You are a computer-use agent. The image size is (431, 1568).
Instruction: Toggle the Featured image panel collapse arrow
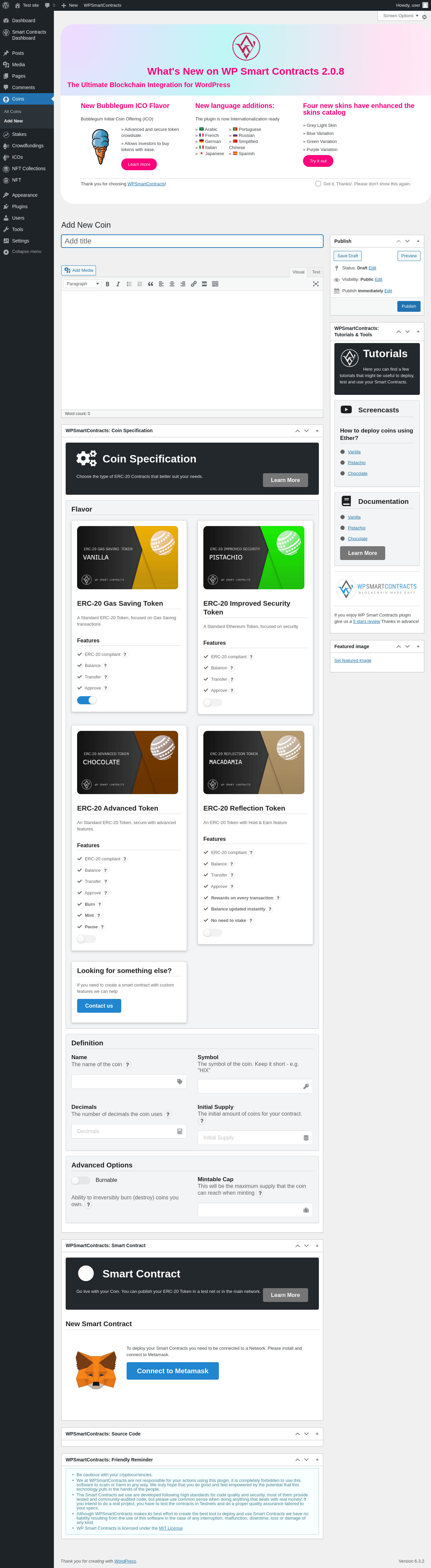pyautogui.click(x=418, y=646)
